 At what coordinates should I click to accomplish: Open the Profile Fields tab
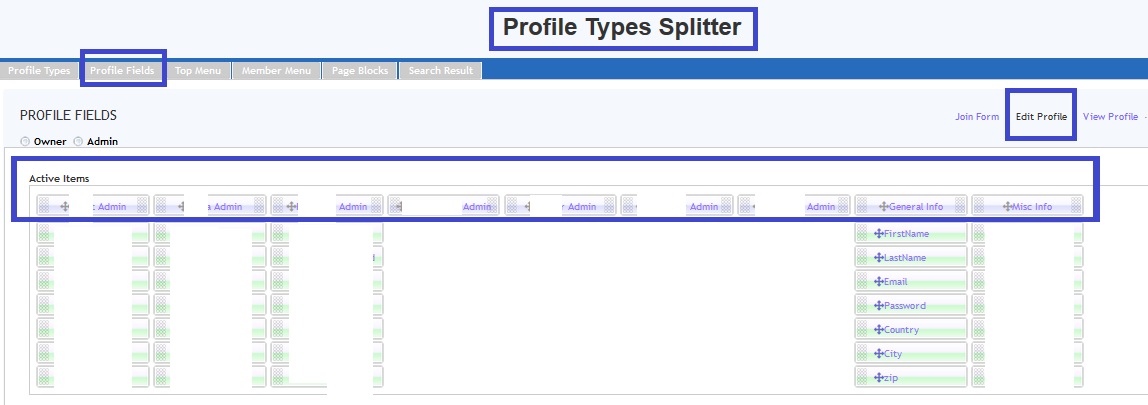click(x=122, y=71)
